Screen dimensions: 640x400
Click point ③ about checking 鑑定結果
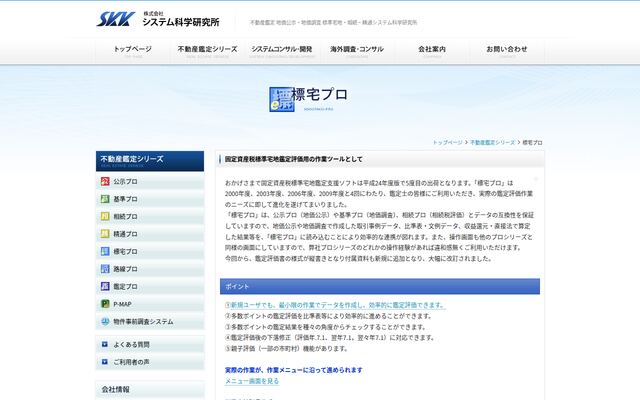click(x=326, y=327)
